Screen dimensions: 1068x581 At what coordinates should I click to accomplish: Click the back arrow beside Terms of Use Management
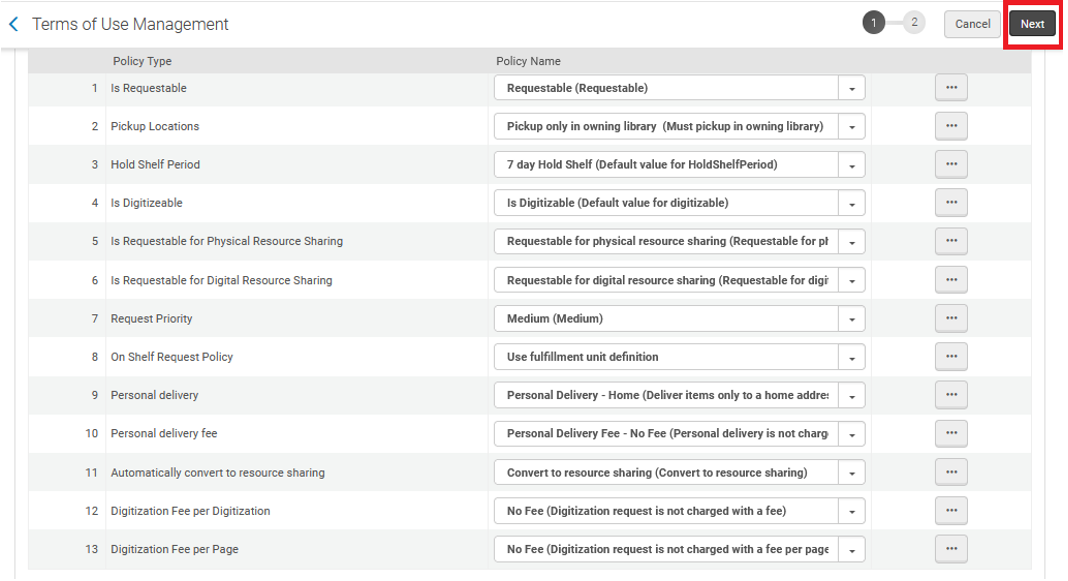click(14, 24)
